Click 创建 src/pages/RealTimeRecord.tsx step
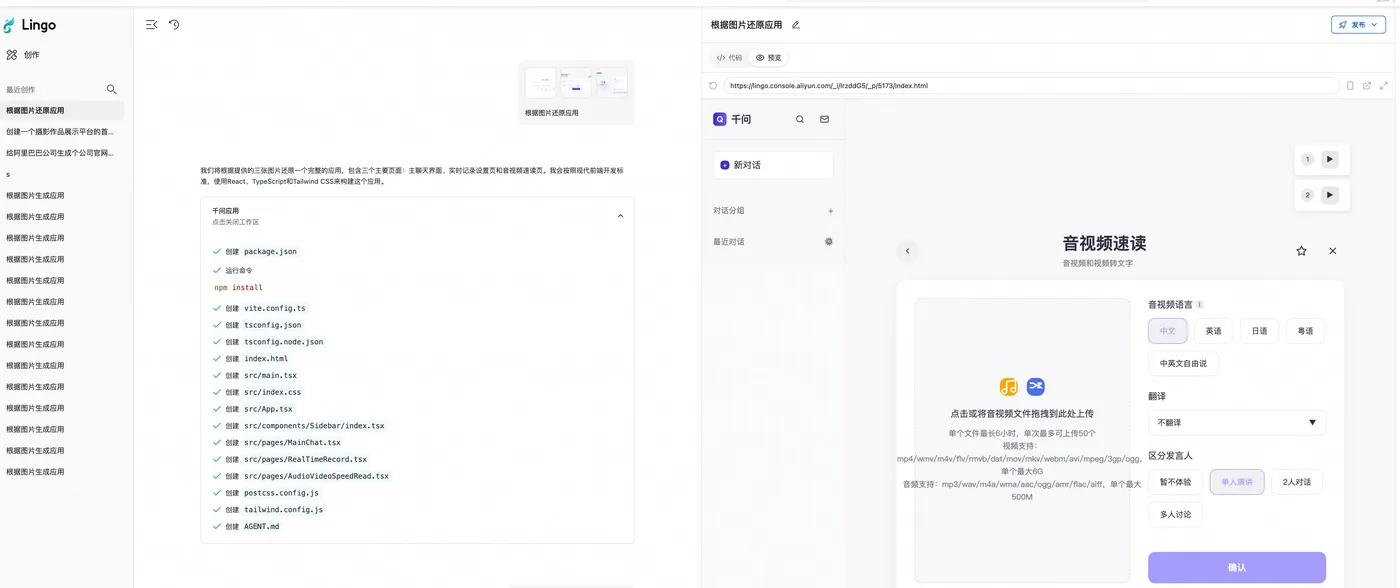 coord(290,460)
